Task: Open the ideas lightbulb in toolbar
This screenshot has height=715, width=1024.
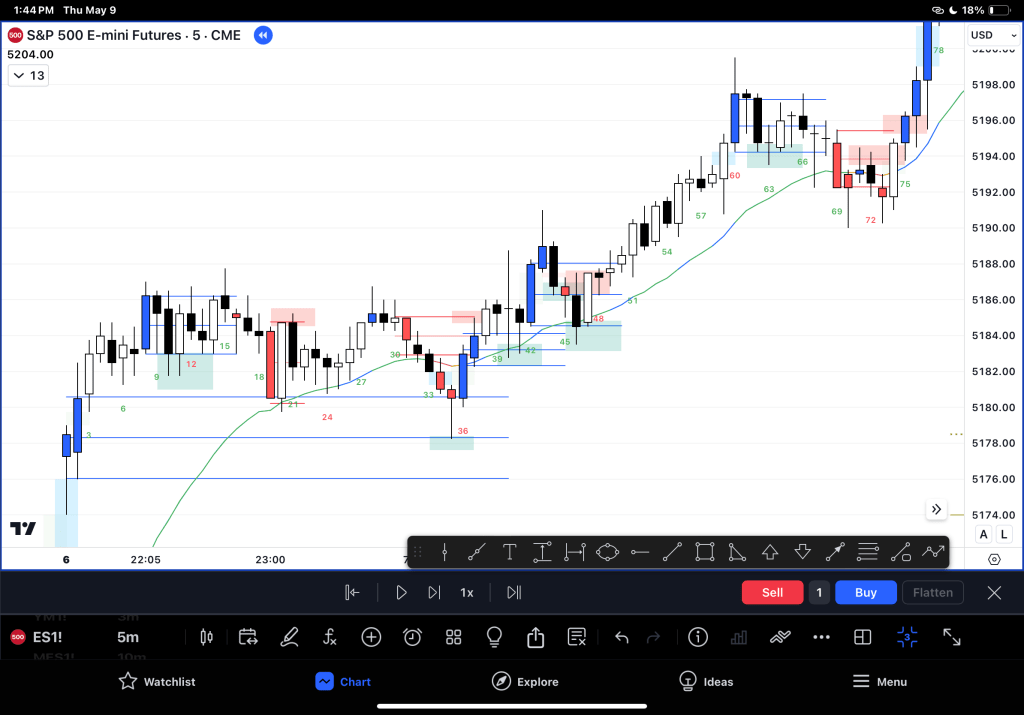Action: click(x=494, y=637)
